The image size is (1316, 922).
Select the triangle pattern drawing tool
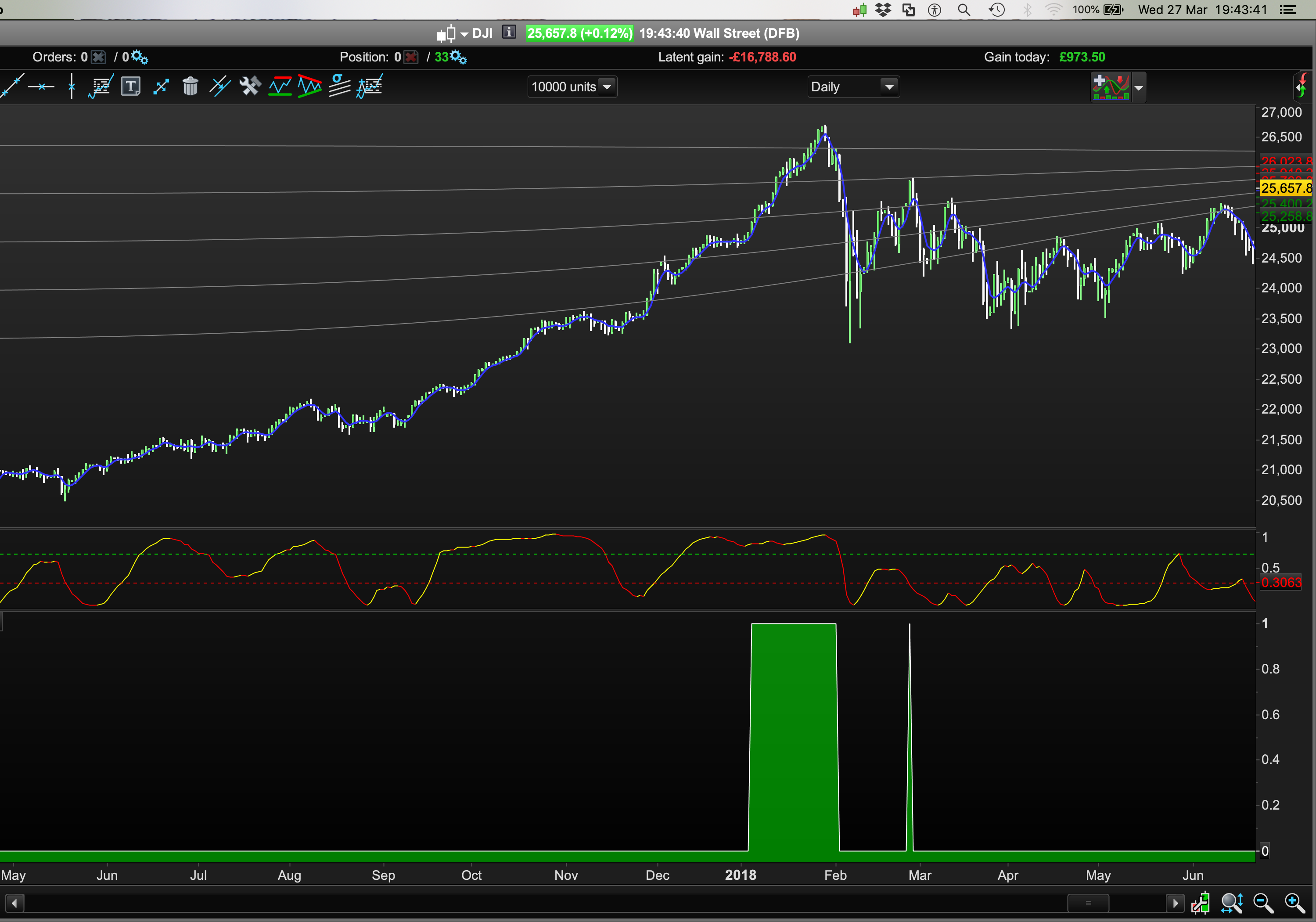[x=309, y=86]
